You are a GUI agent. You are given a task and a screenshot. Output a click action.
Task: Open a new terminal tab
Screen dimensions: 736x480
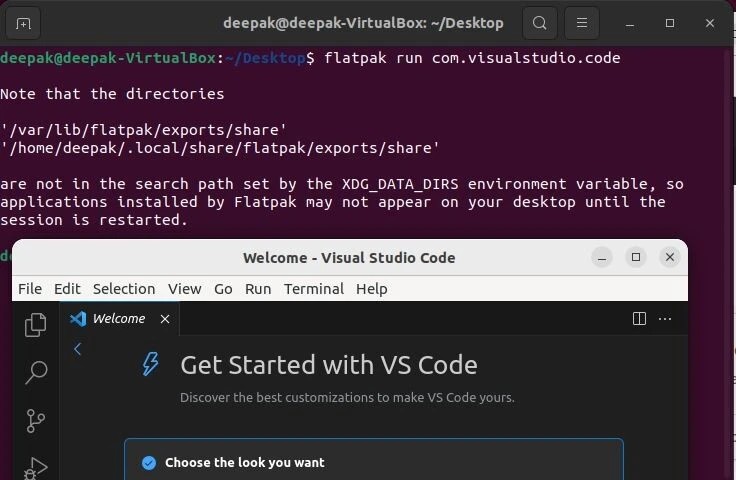(24, 23)
